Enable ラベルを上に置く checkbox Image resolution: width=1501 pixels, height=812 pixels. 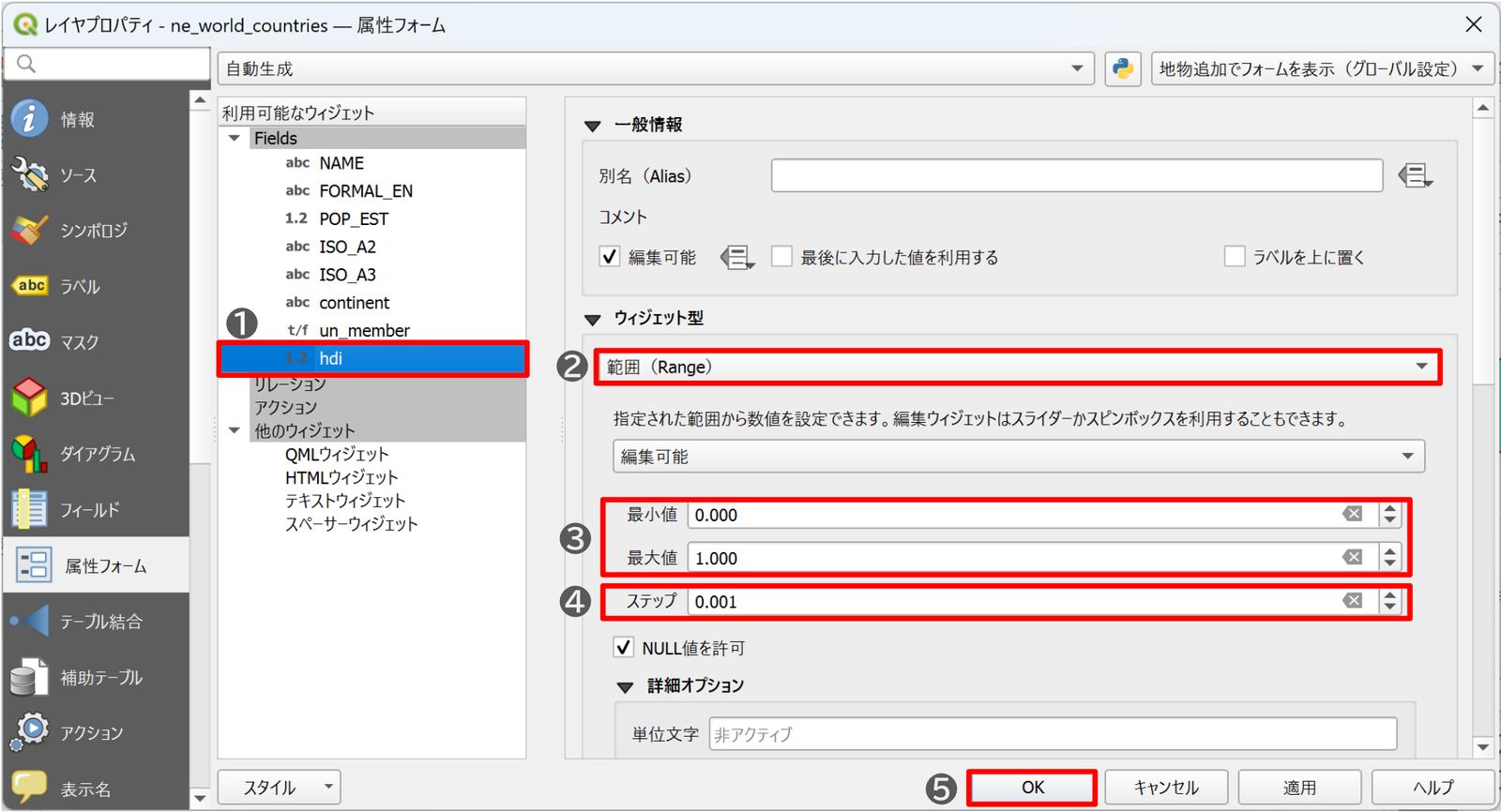[1235, 257]
